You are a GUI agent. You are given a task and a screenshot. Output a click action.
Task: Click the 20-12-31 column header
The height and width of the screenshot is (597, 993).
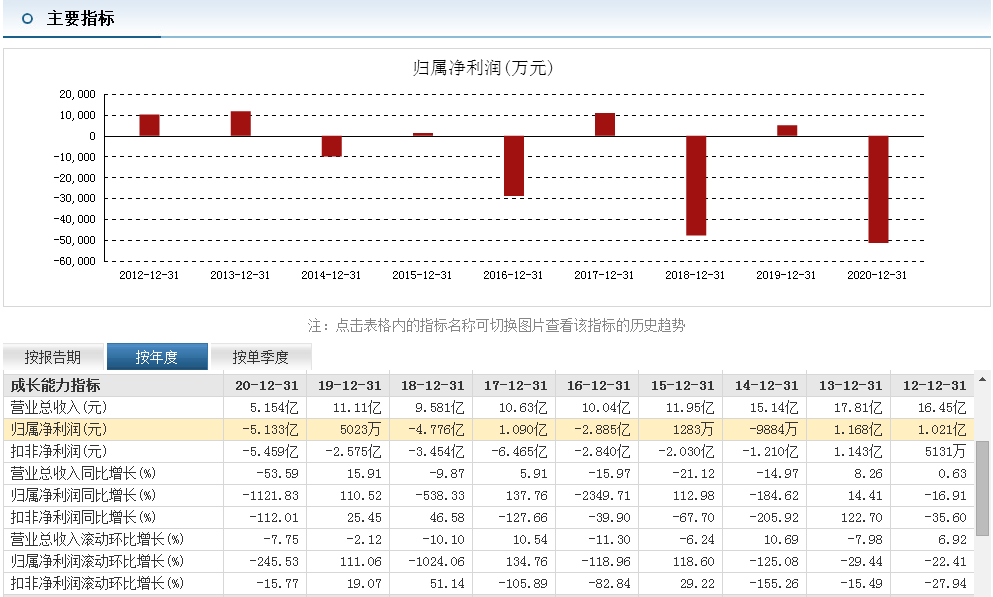pyautogui.click(x=266, y=385)
